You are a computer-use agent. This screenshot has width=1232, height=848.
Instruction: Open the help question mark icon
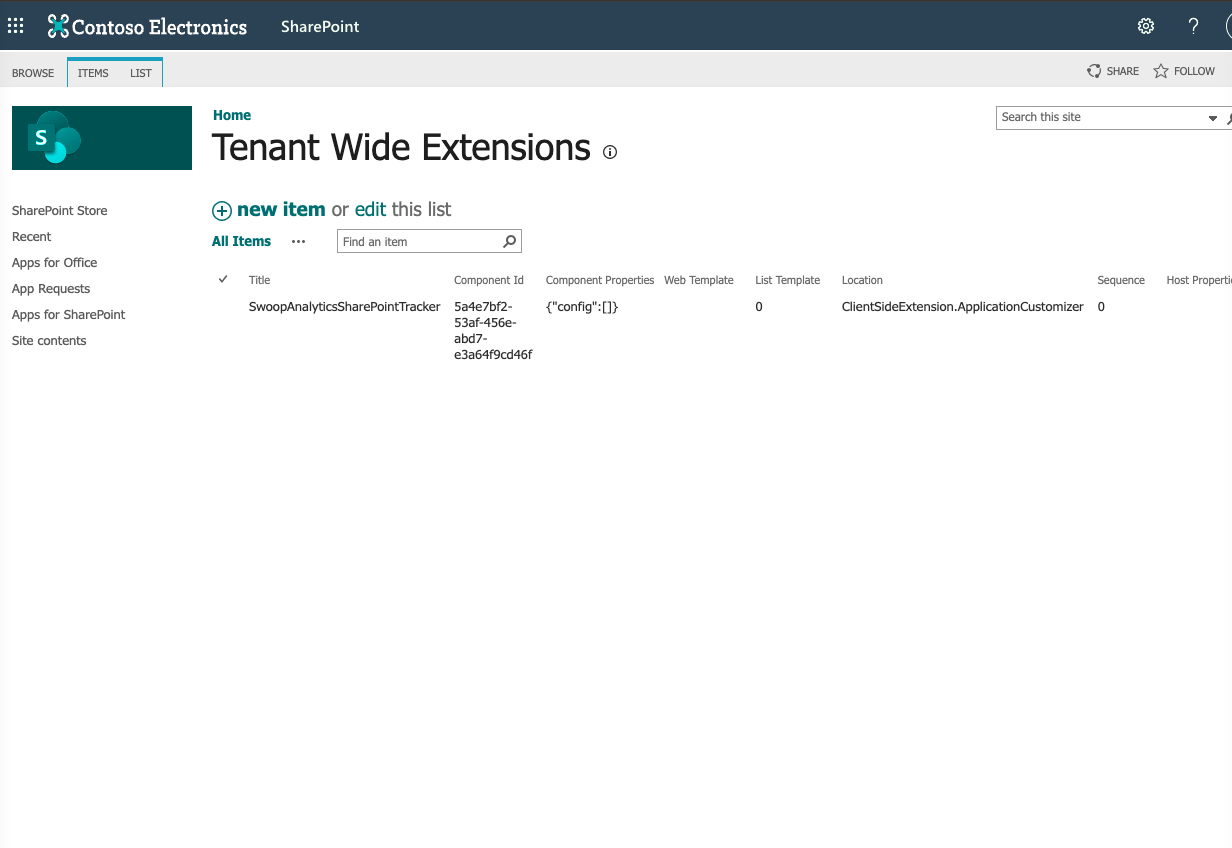pyautogui.click(x=1193, y=26)
